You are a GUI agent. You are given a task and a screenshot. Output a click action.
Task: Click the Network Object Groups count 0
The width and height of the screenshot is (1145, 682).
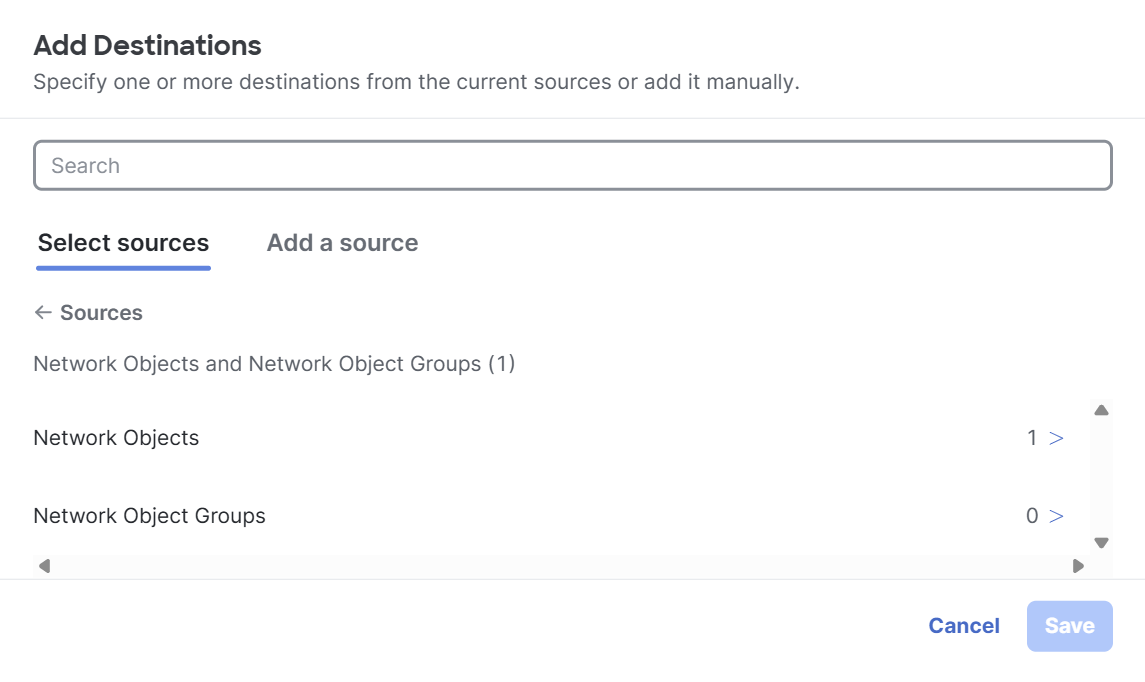coord(1032,516)
